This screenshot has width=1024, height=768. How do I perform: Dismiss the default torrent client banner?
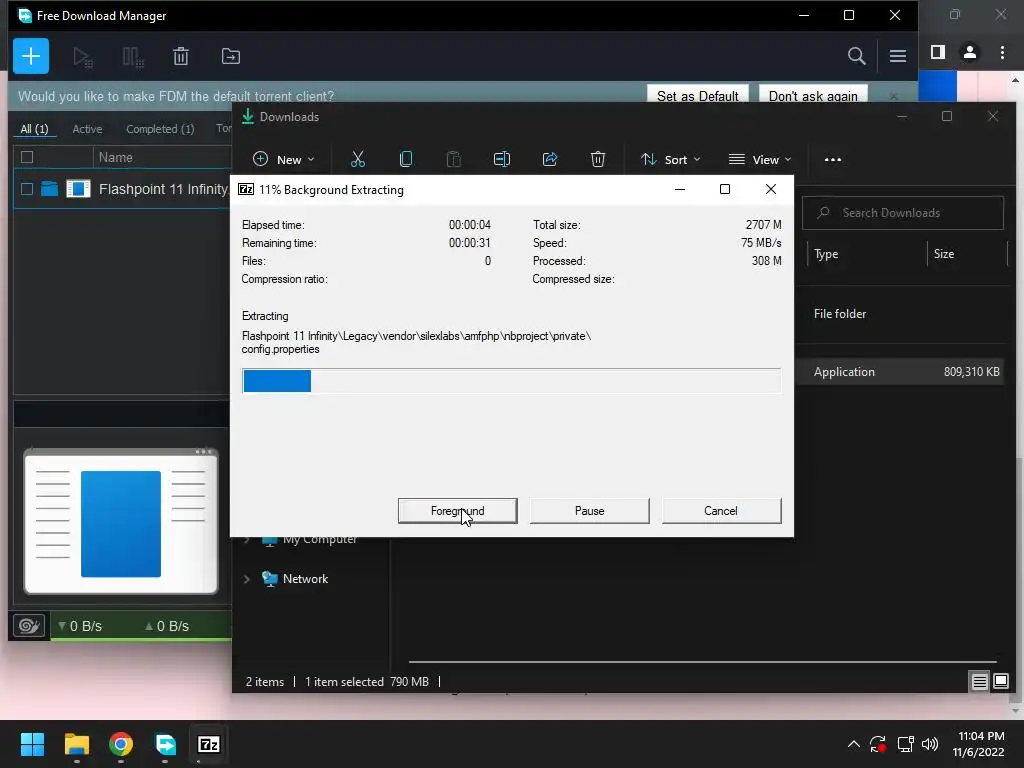click(x=893, y=97)
